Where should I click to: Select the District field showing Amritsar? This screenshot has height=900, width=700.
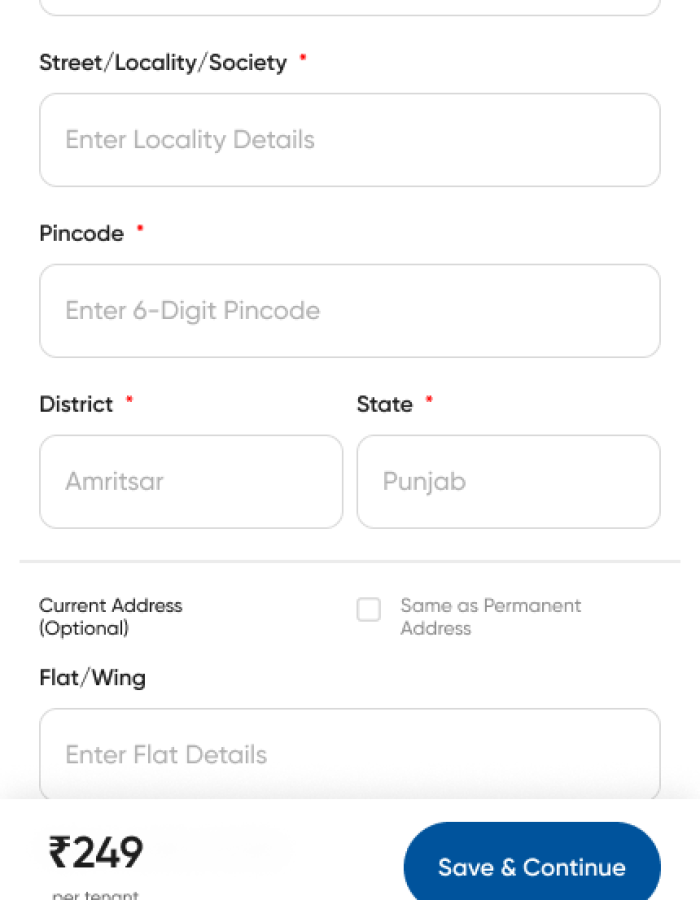(191, 481)
